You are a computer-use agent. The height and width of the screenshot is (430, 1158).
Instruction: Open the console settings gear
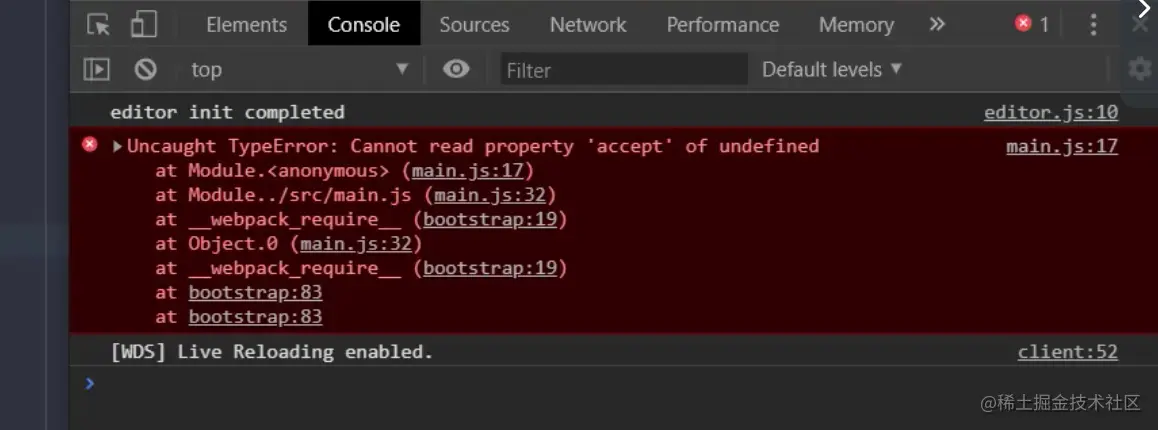1140,69
